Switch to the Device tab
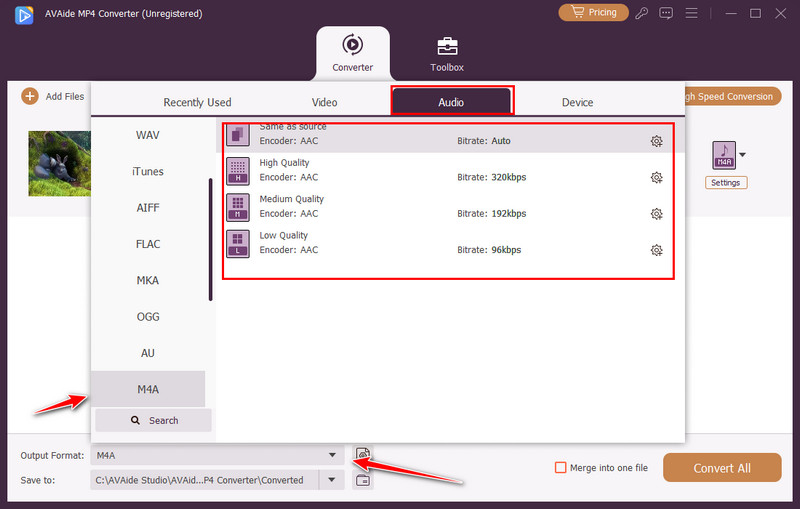Viewport: 800px width, 509px height. 577,102
